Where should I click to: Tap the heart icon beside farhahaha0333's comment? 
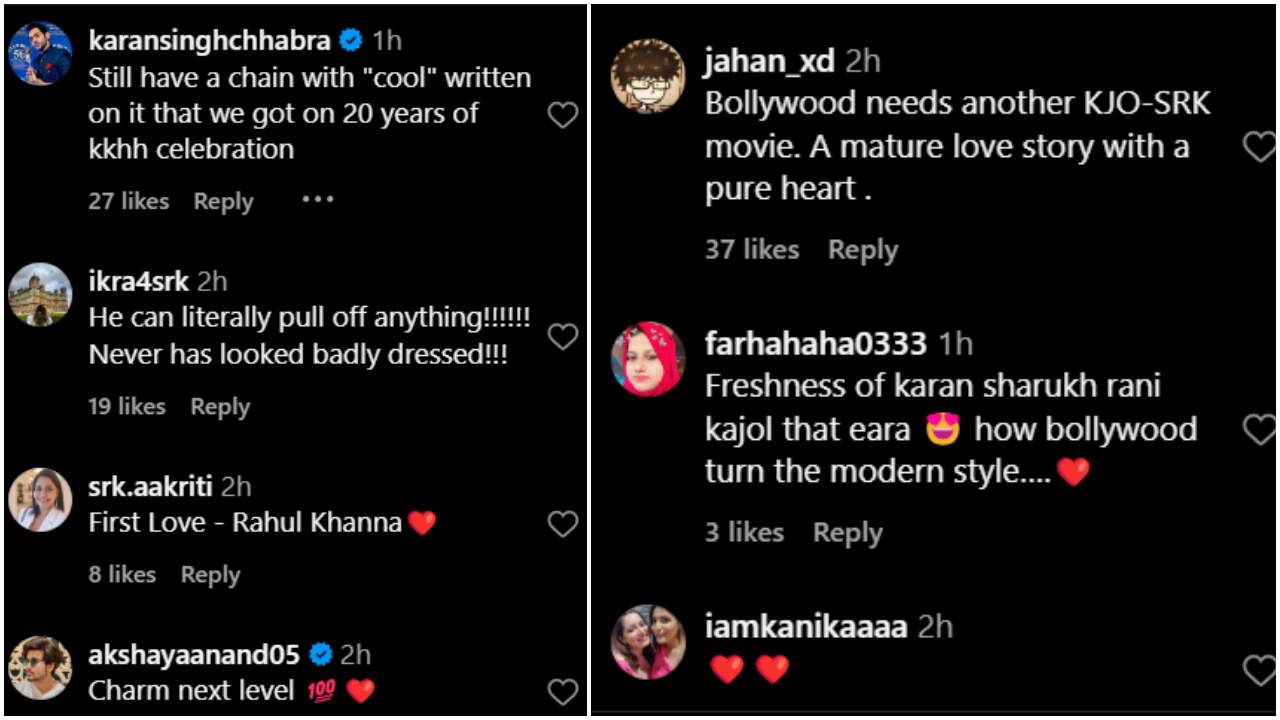point(1260,429)
